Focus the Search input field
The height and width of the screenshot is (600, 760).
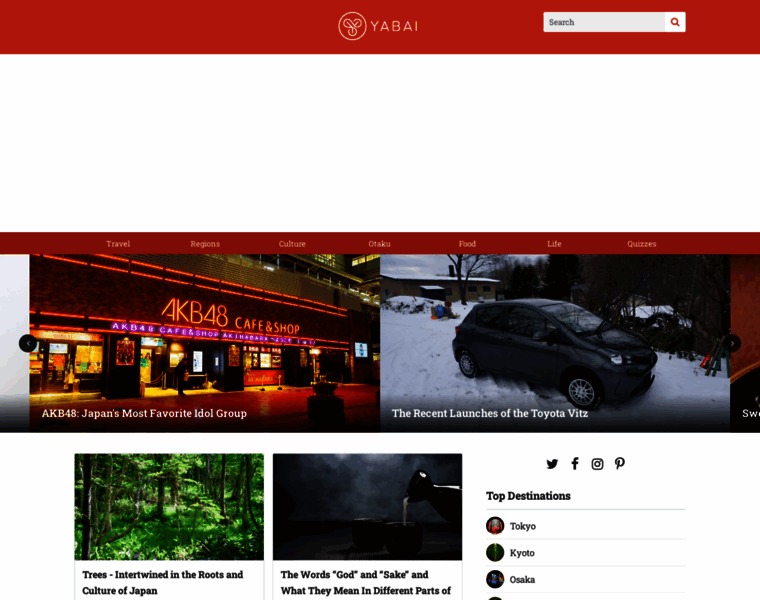pos(604,22)
